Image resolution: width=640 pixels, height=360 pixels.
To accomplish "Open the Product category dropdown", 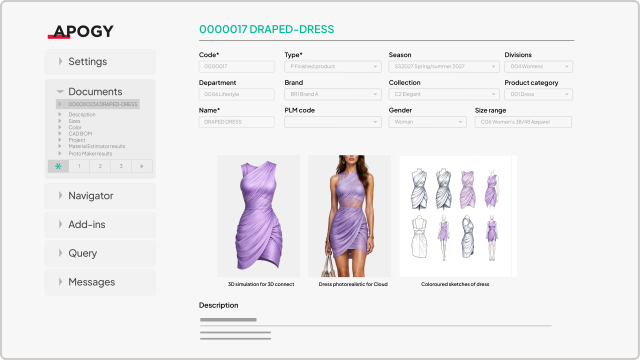I will click(x=538, y=94).
